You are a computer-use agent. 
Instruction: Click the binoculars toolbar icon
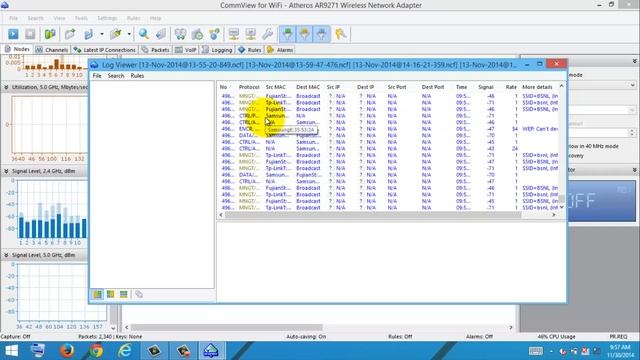coord(180,34)
